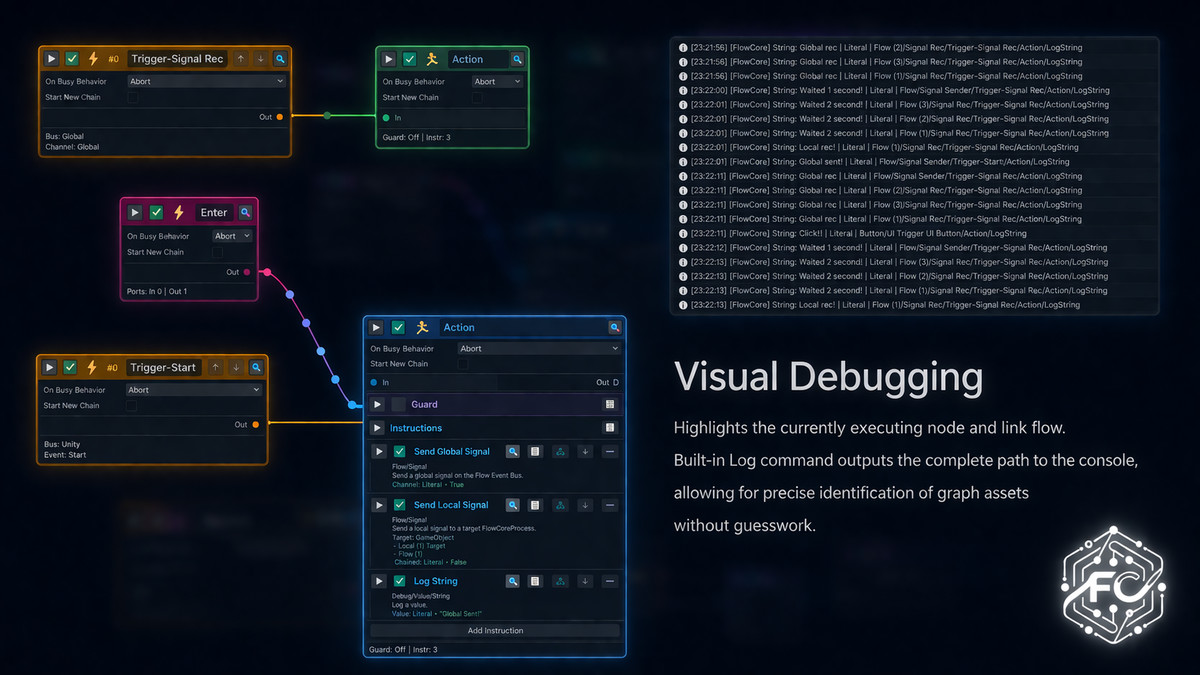Click the search icon on Trigger-Signal Rec node
Viewport: 1200px width, 675px height.
click(x=280, y=59)
